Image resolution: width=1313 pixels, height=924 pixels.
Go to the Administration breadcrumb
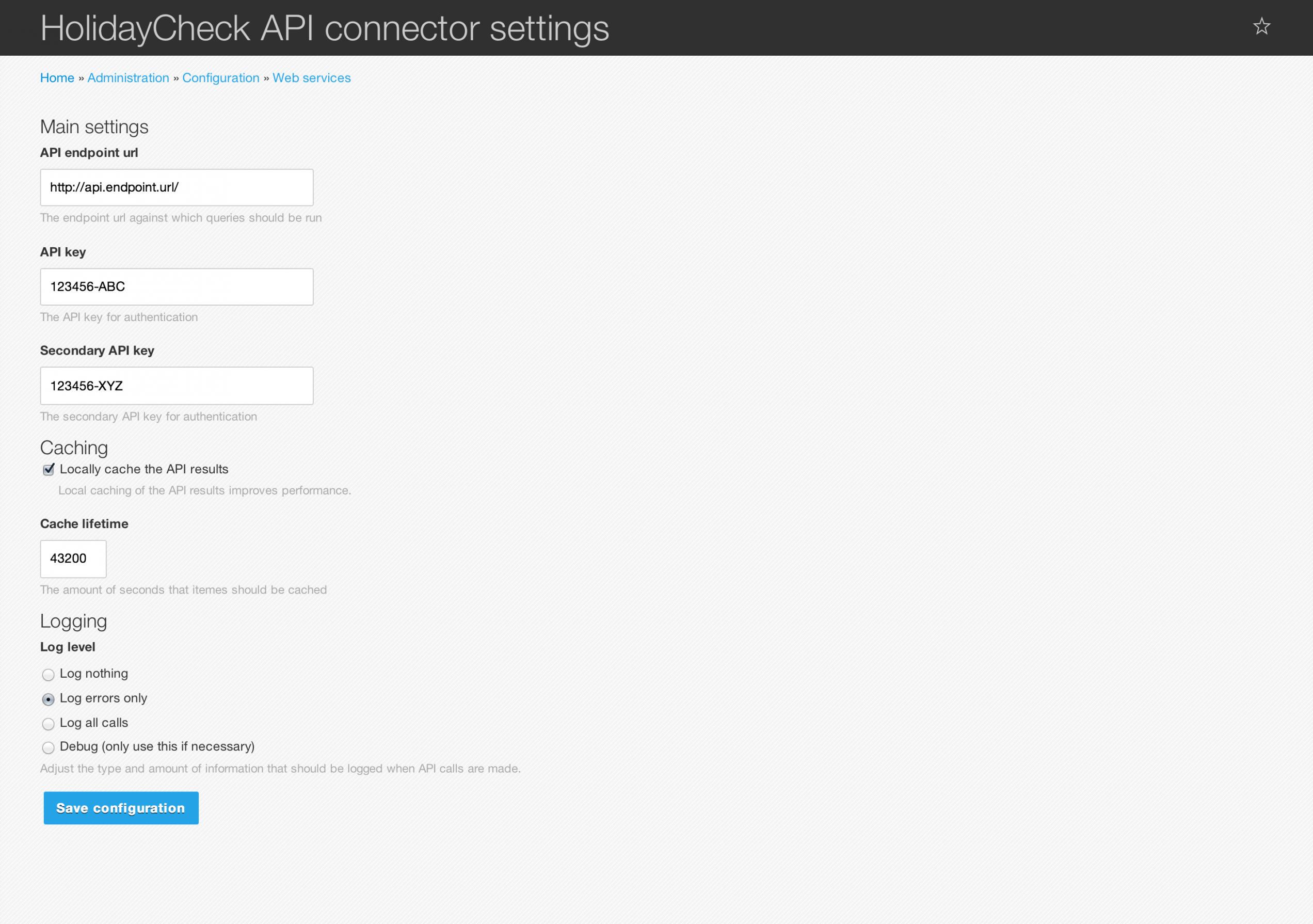point(128,78)
